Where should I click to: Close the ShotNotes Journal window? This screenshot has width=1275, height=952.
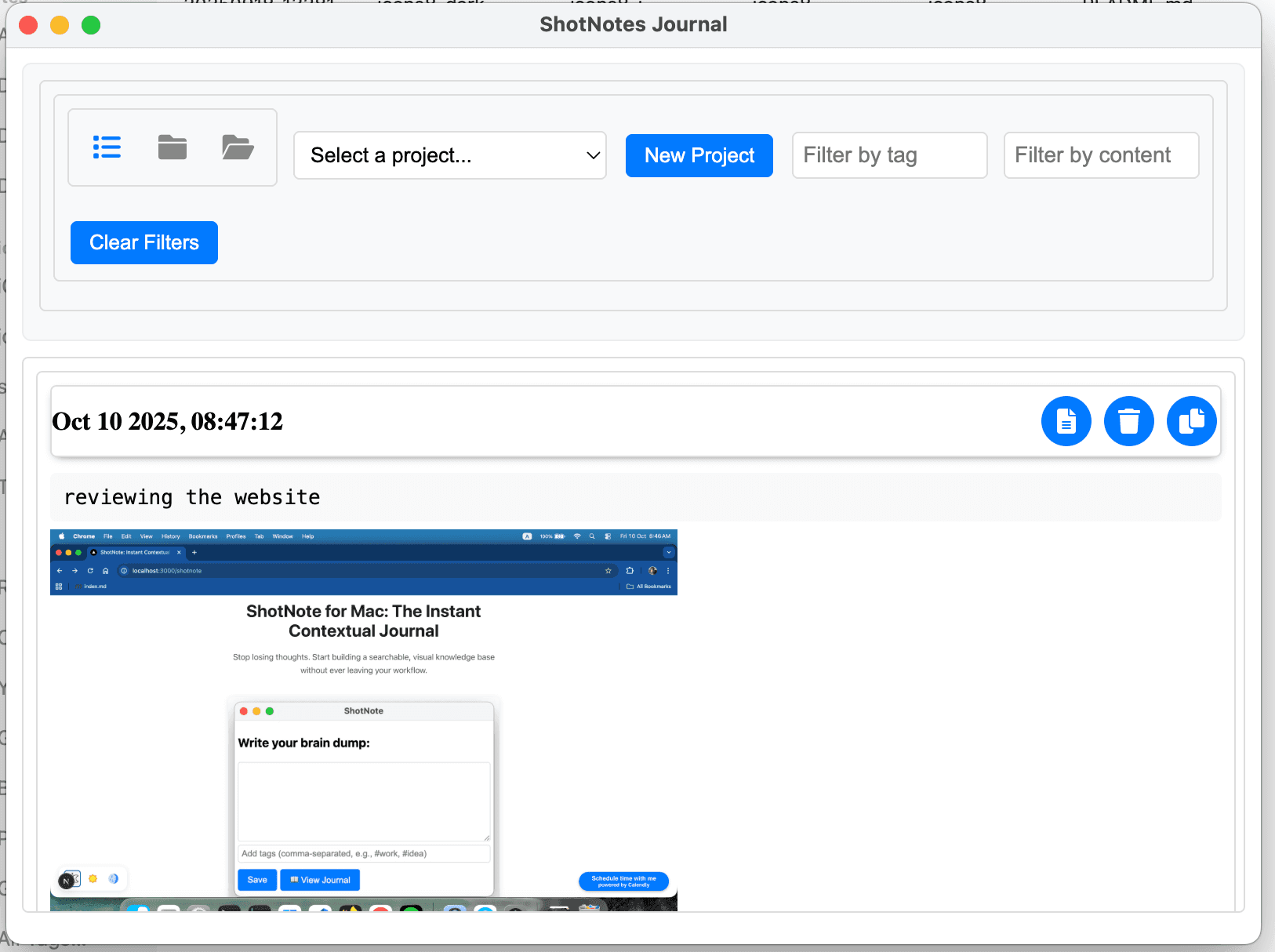[28, 25]
